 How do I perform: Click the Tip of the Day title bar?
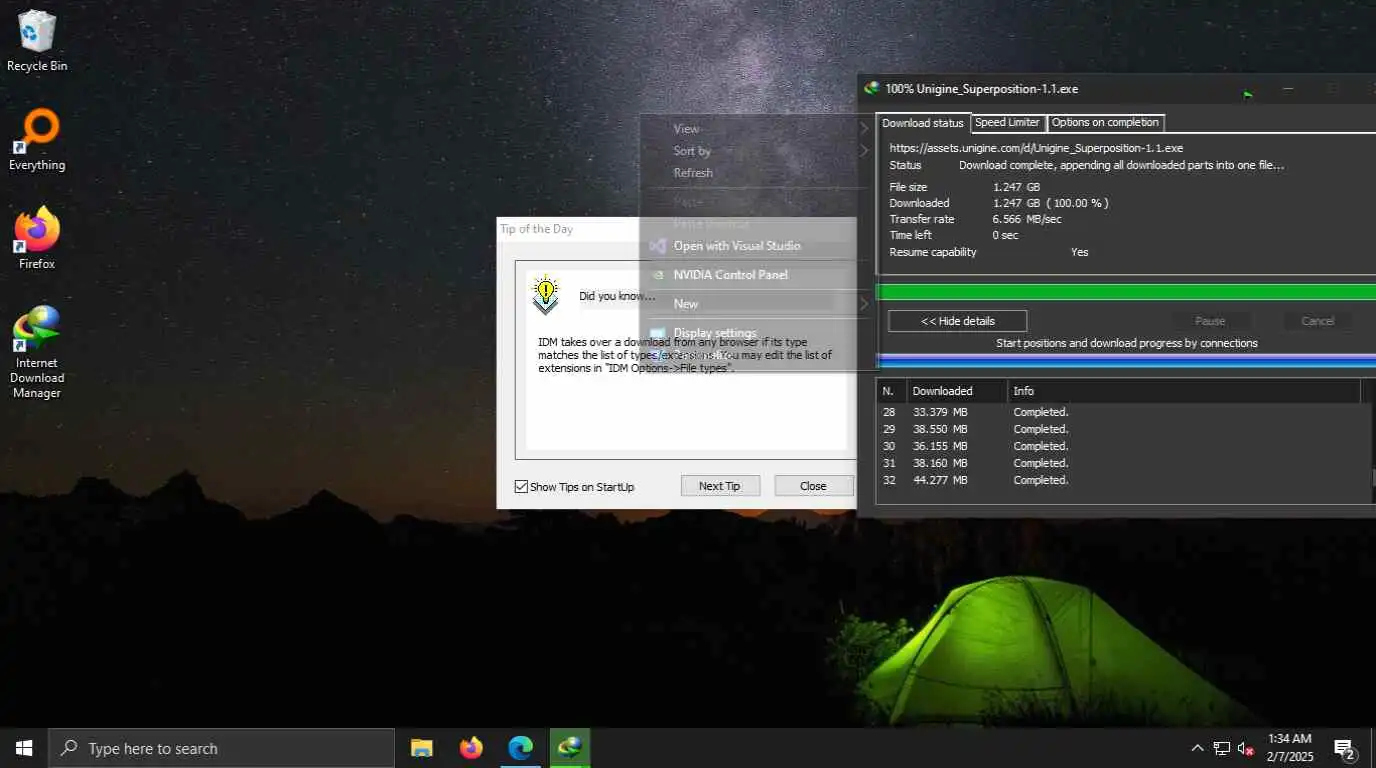click(x=677, y=229)
